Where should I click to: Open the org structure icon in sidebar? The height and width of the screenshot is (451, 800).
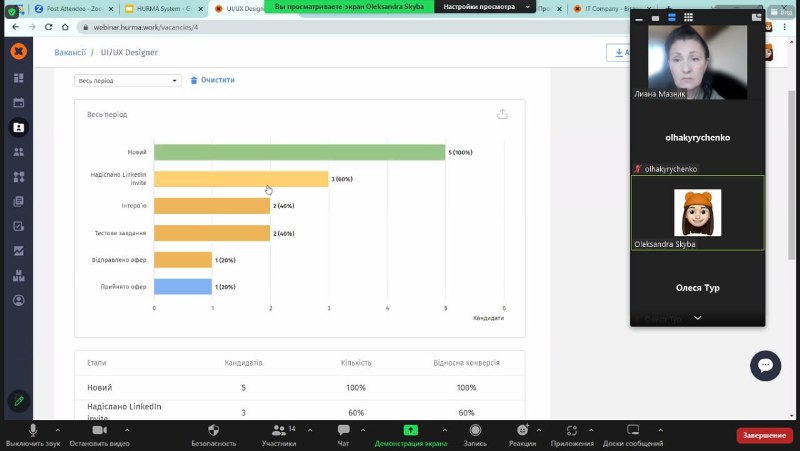(19, 177)
